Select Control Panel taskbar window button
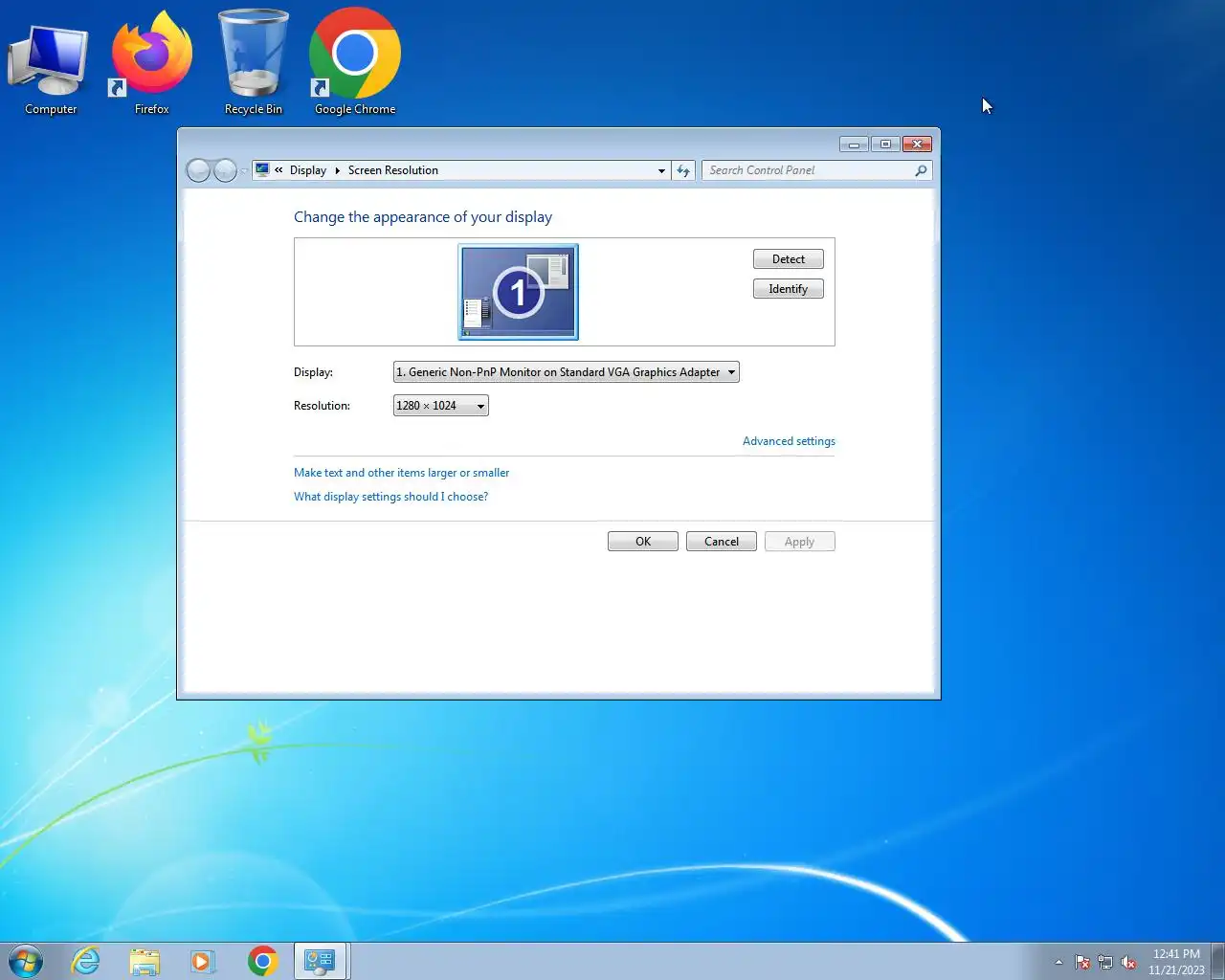The width and height of the screenshot is (1225, 980). point(320,961)
